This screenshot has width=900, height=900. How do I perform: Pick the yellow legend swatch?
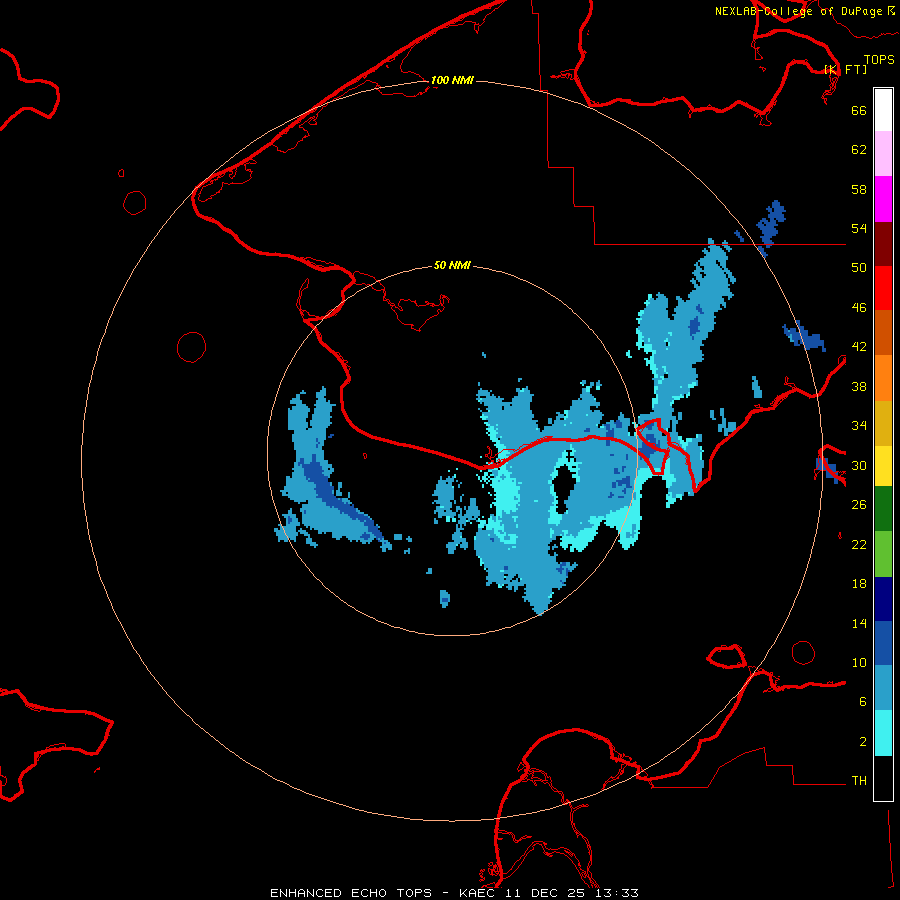(883, 466)
